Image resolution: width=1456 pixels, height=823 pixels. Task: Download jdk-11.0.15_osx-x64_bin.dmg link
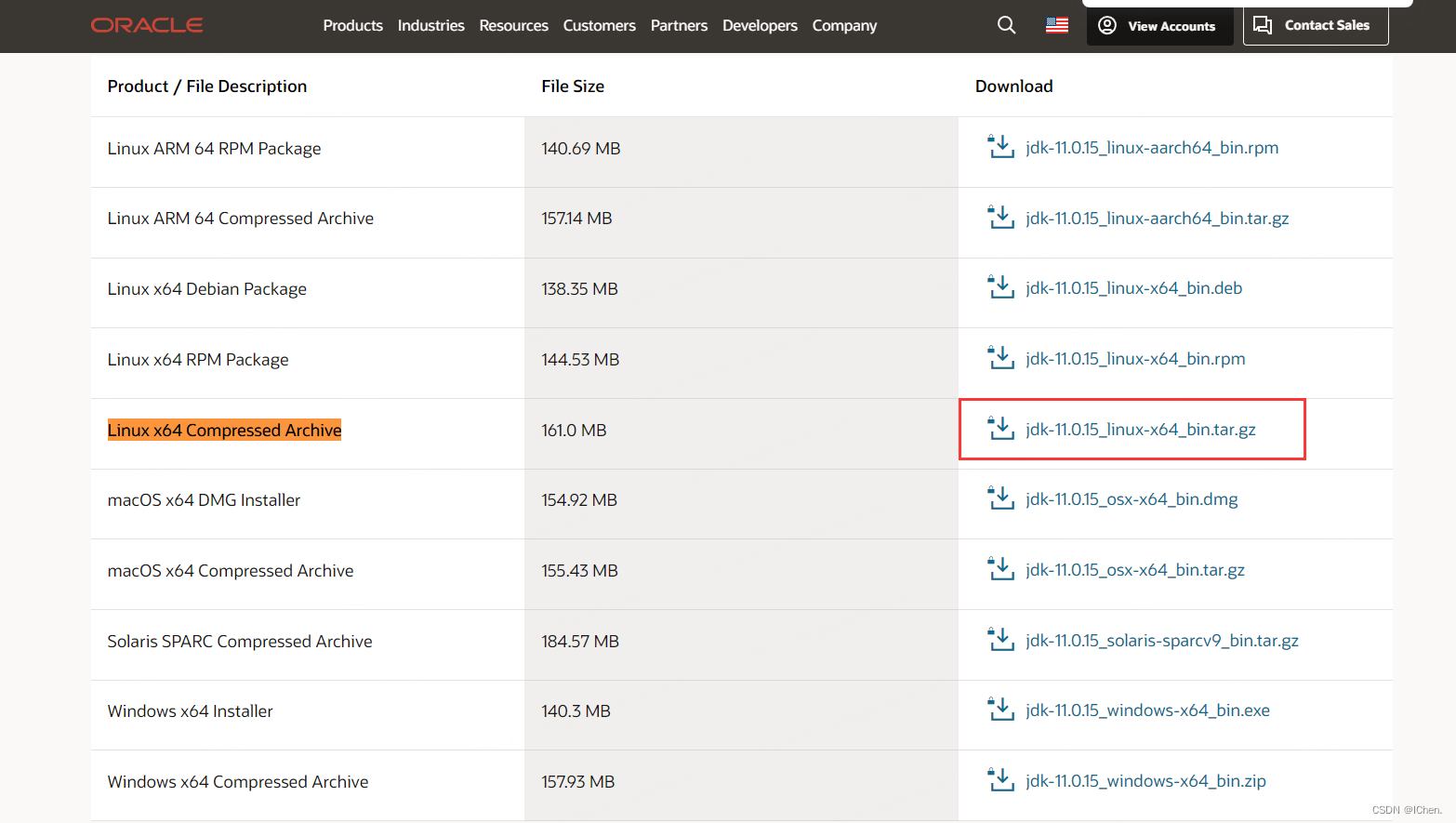tap(1132, 499)
